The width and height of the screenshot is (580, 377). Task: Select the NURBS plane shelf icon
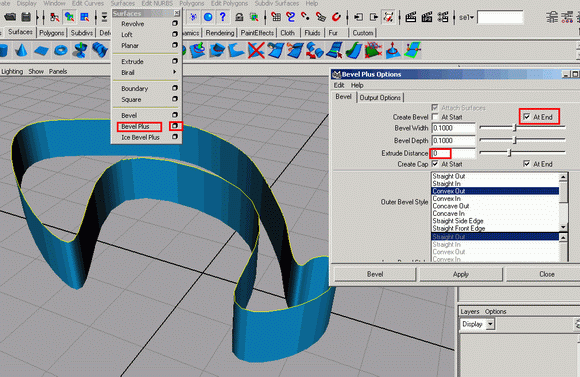(41, 51)
